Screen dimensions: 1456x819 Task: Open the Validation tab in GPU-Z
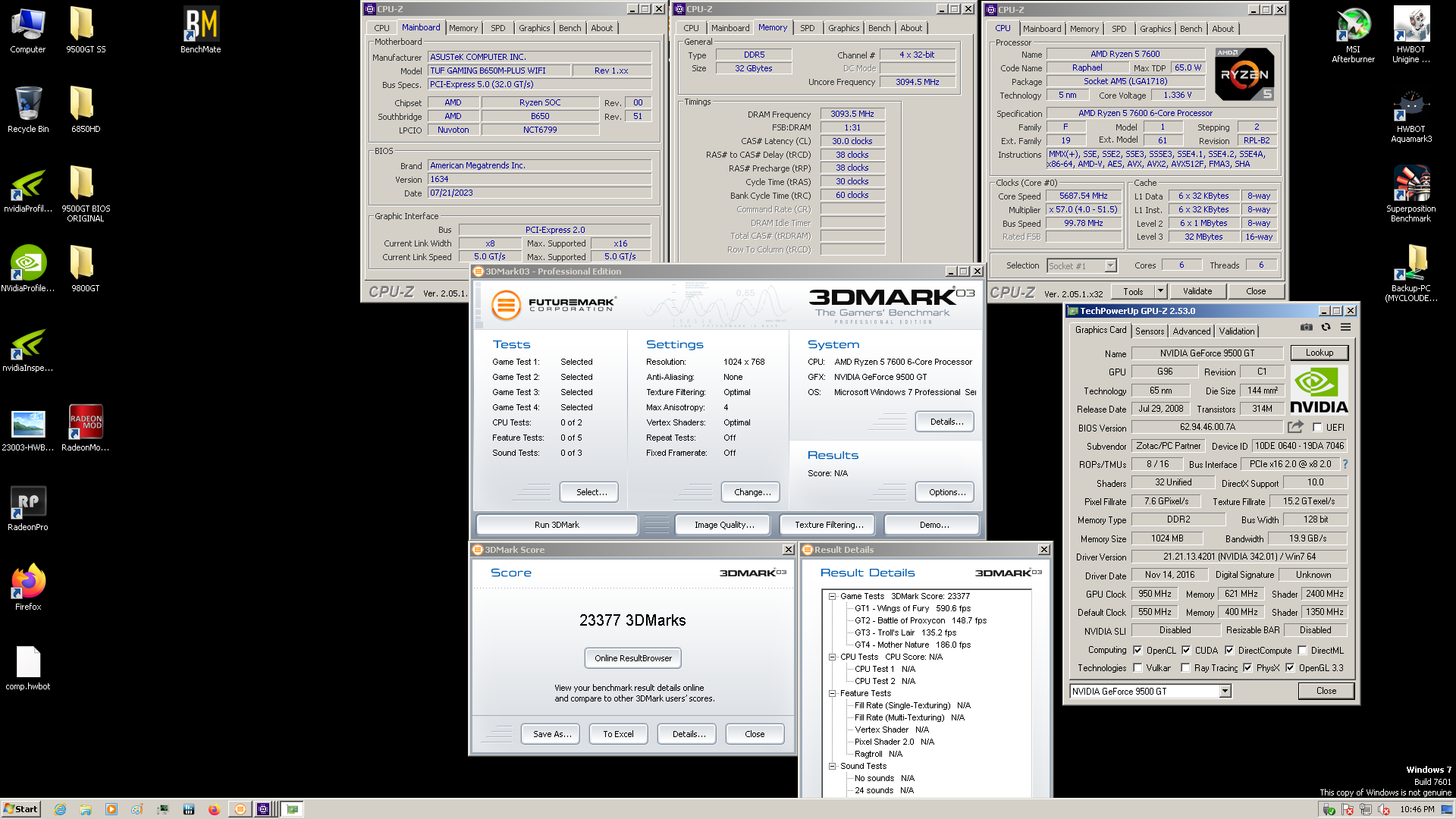click(x=1236, y=331)
